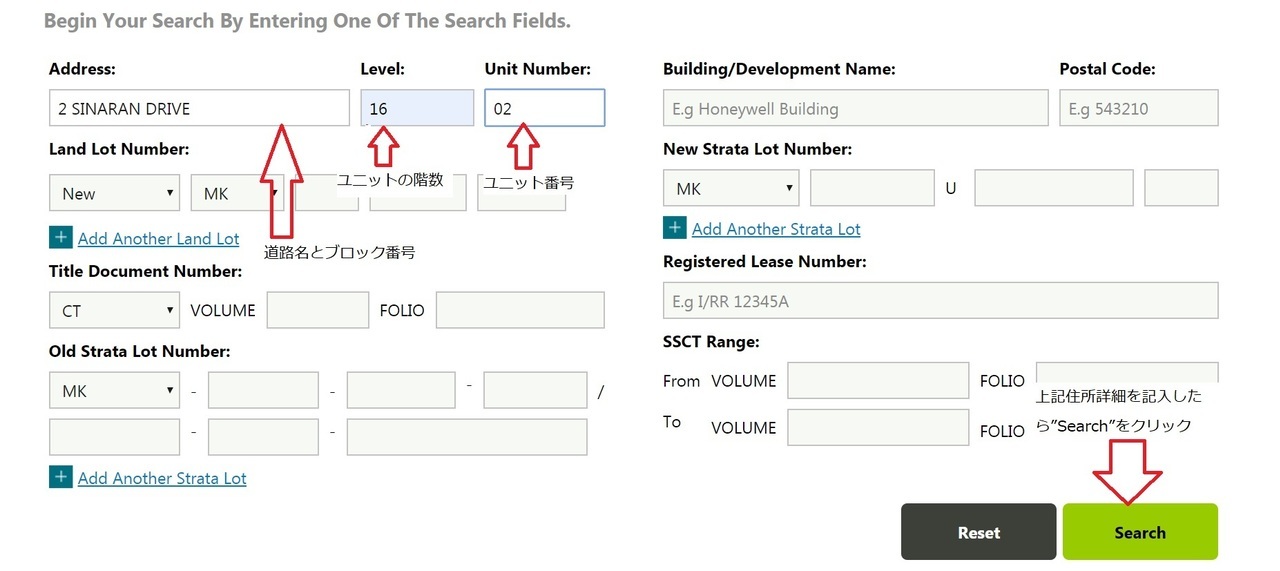
Task: Open the Land Lot 'MK' dropdown
Action: tap(238, 193)
